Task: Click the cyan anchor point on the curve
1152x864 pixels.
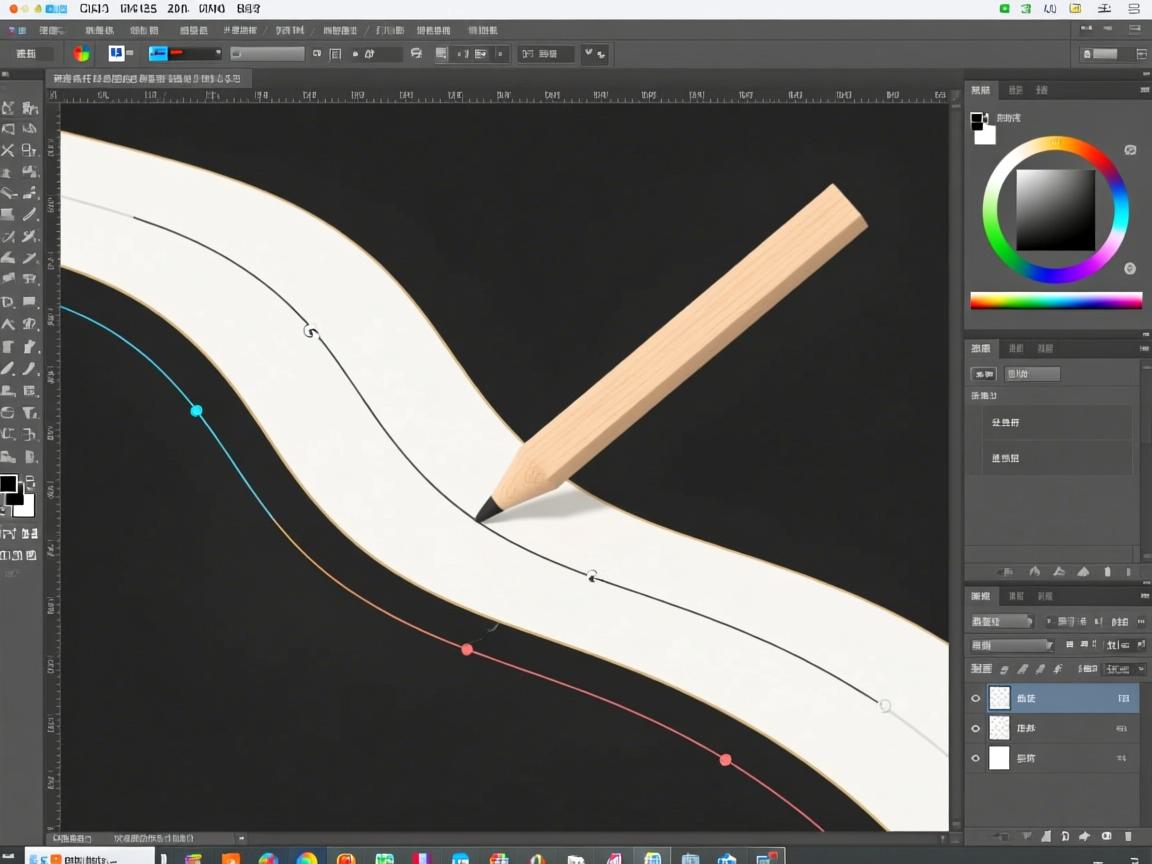Action: 197,411
